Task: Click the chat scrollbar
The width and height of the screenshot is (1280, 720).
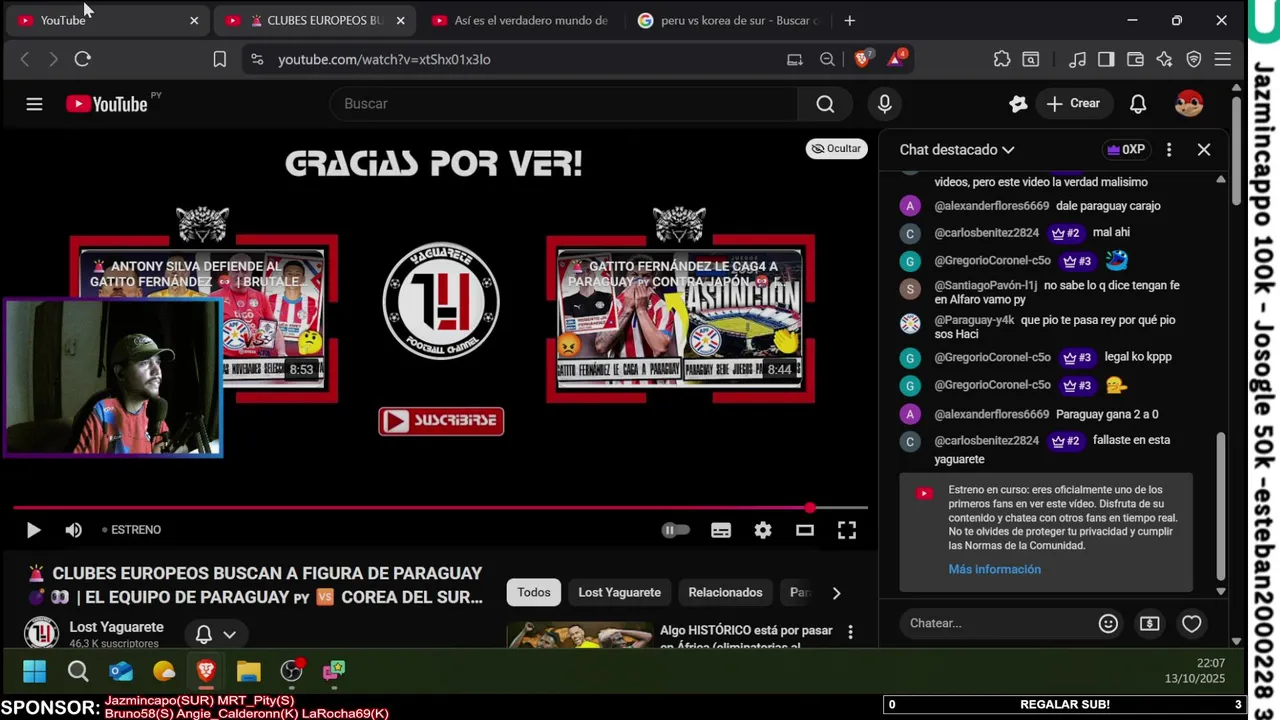Action: tap(1220, 506)
